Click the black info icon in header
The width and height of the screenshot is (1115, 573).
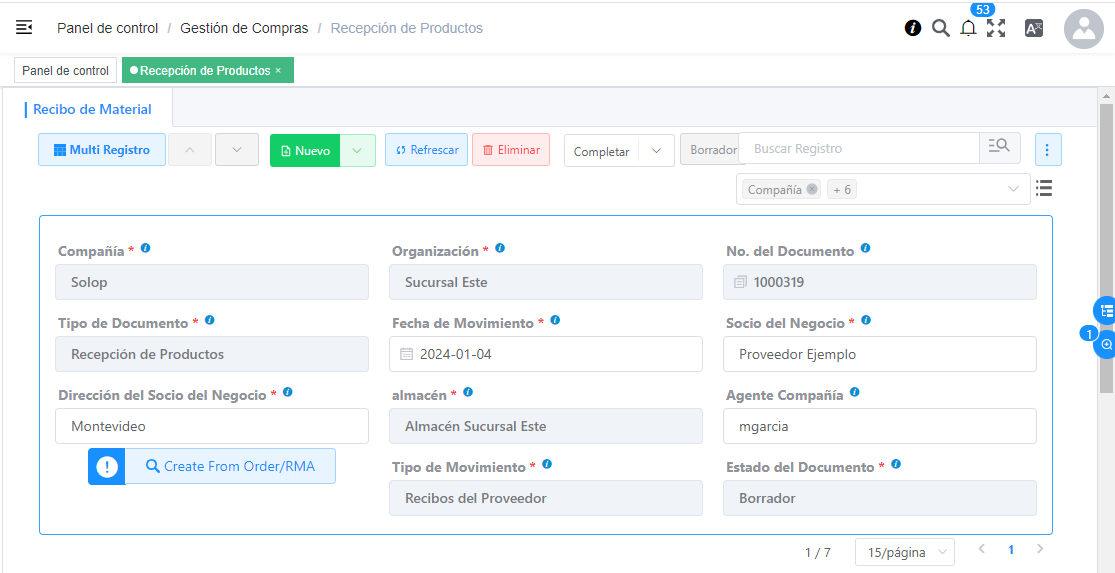click(x=913, y=28)
